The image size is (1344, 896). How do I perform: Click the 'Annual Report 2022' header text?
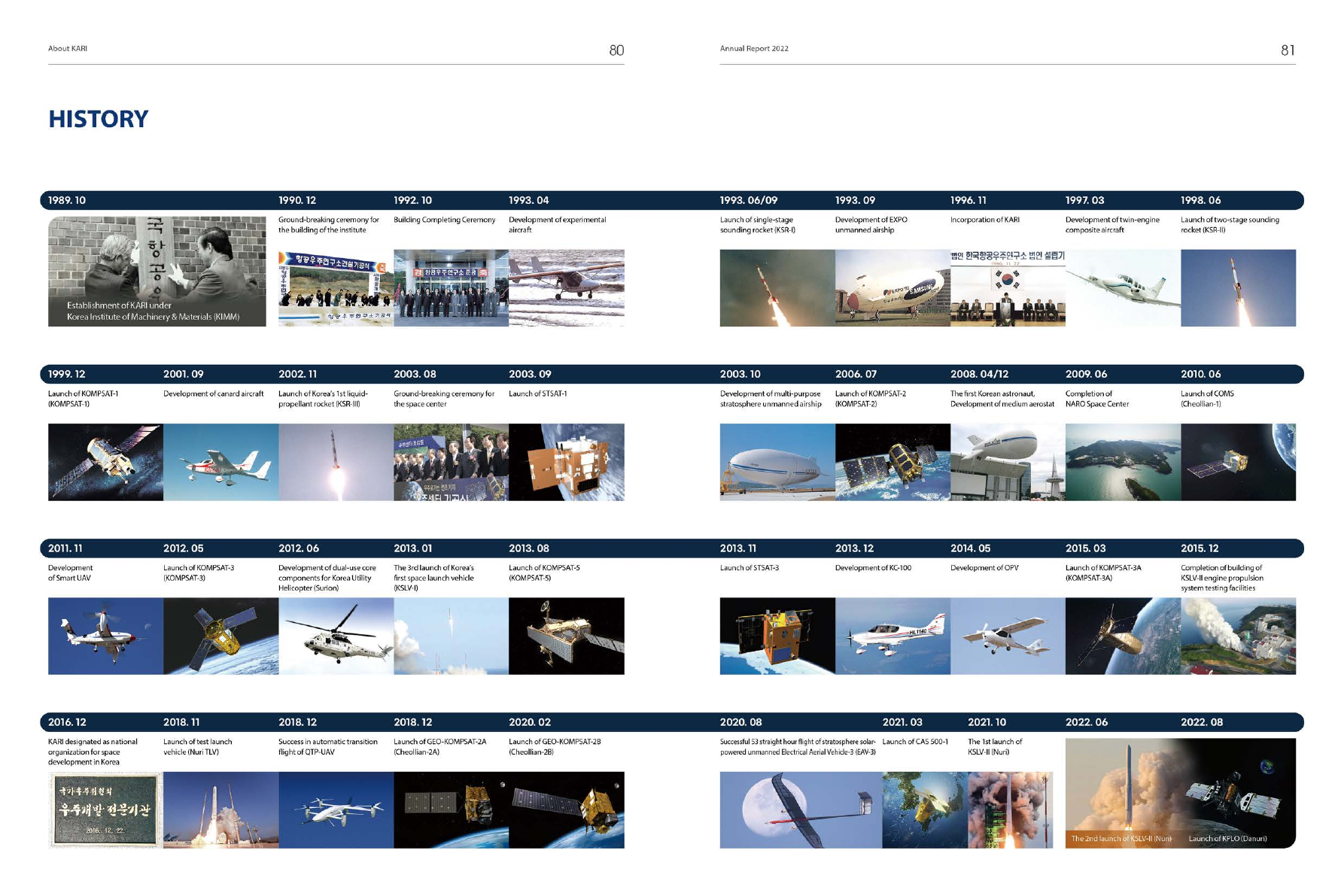point(754,49)
